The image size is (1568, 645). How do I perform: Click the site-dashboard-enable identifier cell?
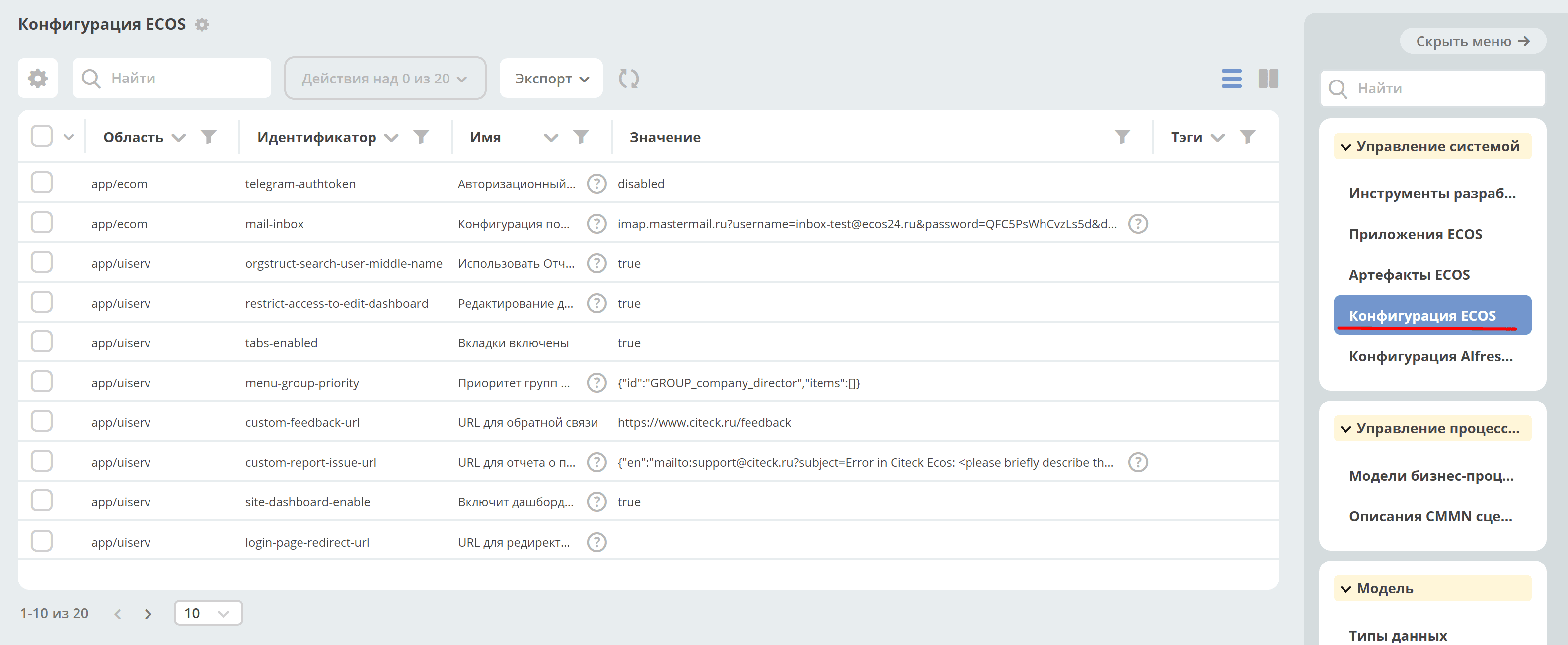click(x=307, y=502)
